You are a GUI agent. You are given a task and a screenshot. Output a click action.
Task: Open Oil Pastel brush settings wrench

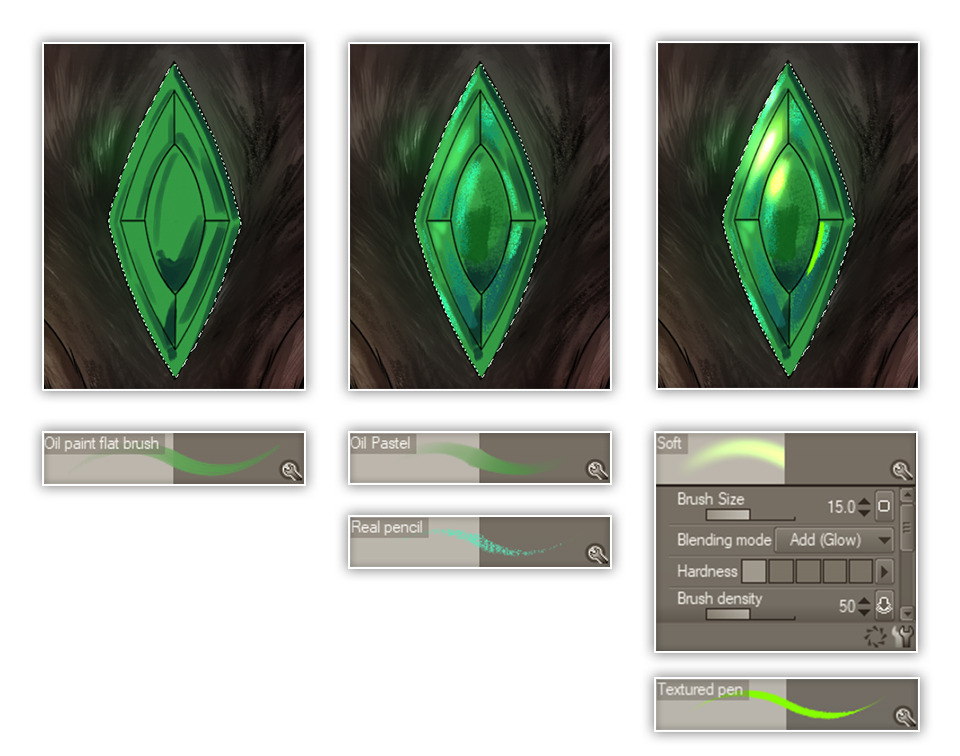(x=597, y=470)
